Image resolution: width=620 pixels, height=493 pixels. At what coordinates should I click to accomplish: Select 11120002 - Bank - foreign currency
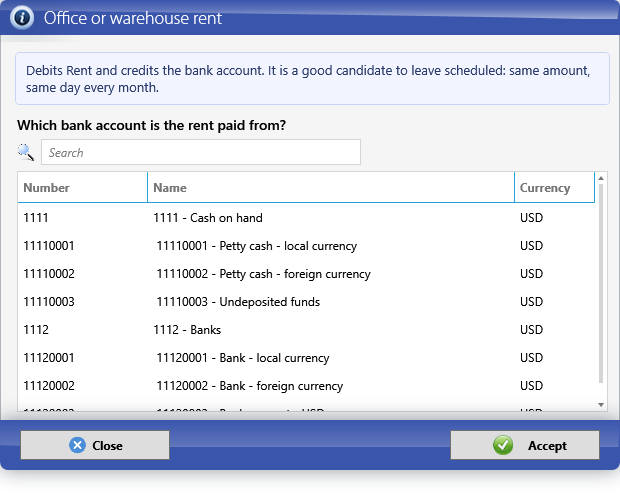pyautogui.click(x=306, y=386)
